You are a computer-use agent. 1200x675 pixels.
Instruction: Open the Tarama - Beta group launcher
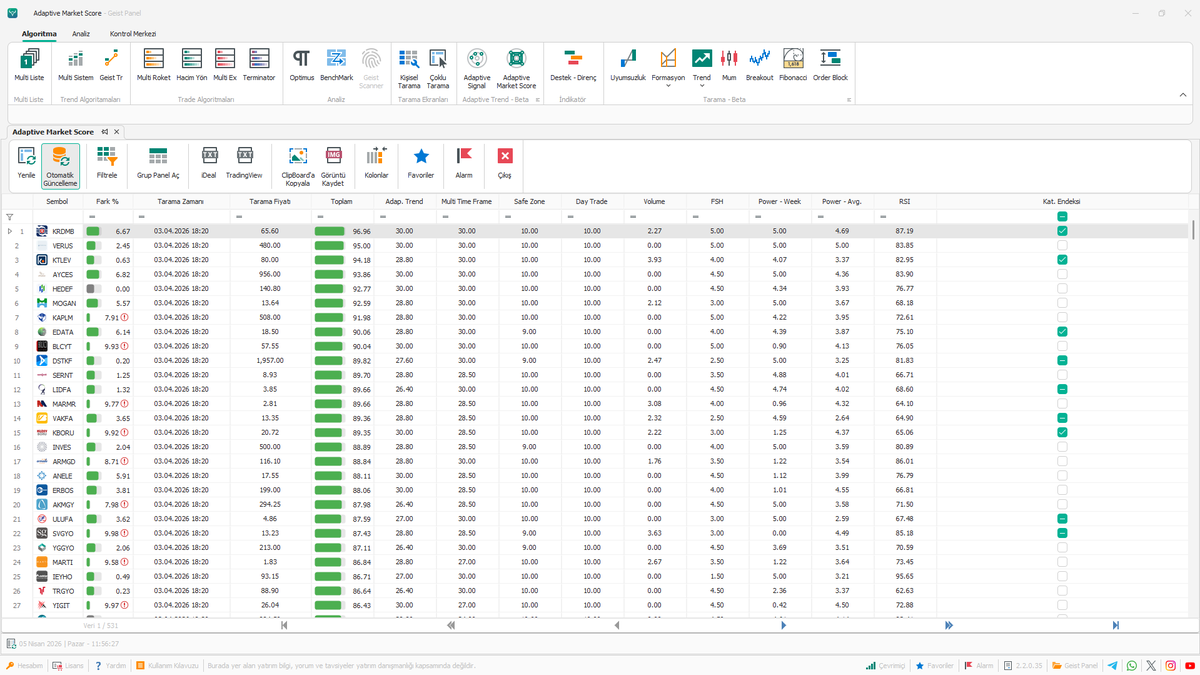click(x=849, y=100)
